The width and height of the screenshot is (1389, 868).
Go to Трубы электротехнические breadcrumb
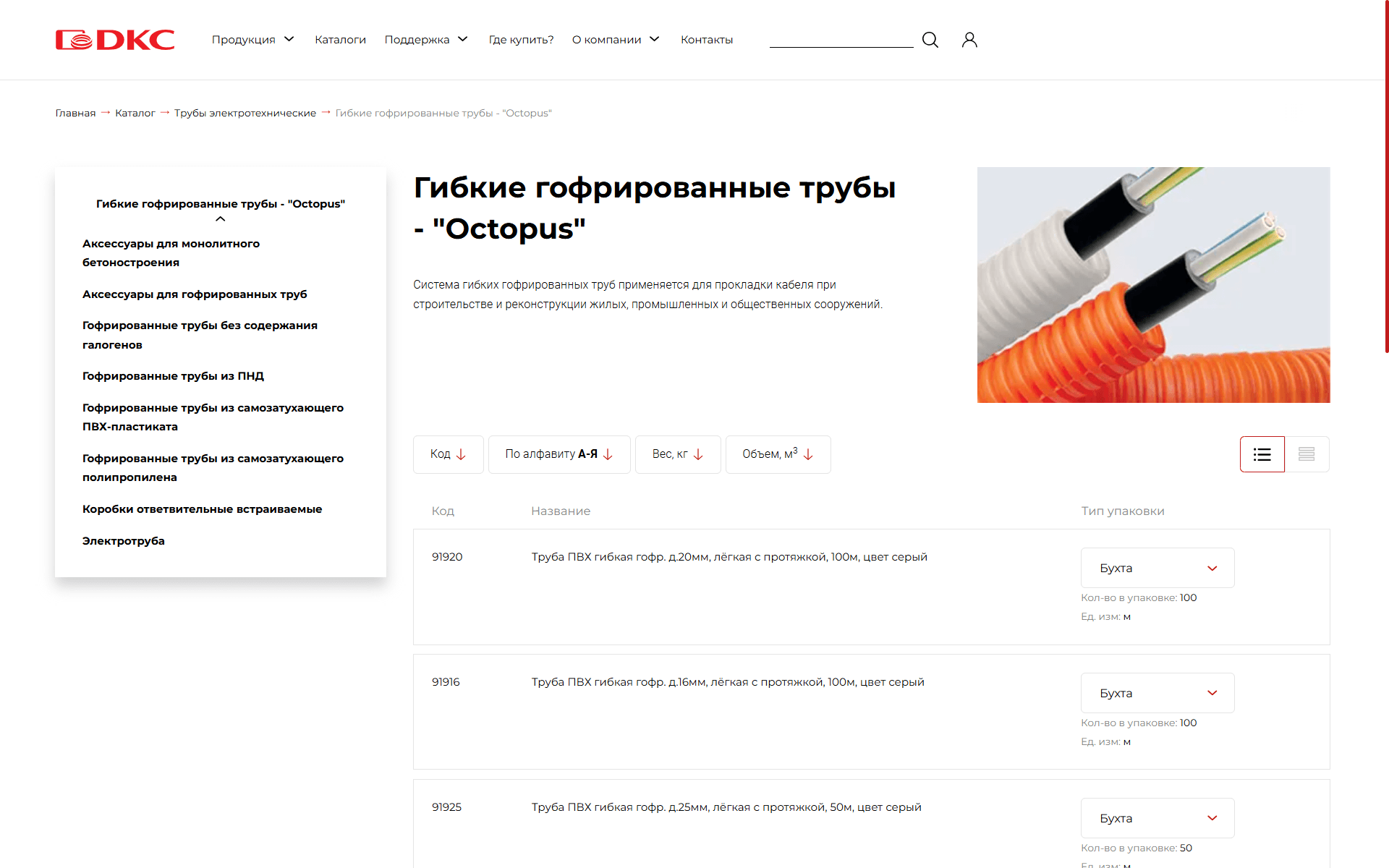click(245, 113)
